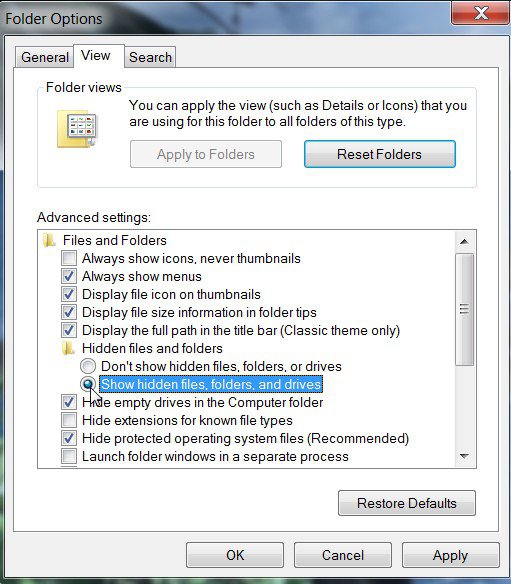Select Show hidden files, folders, and drives radio
Screen dimensions: 511x584
[x=88, y=384]
